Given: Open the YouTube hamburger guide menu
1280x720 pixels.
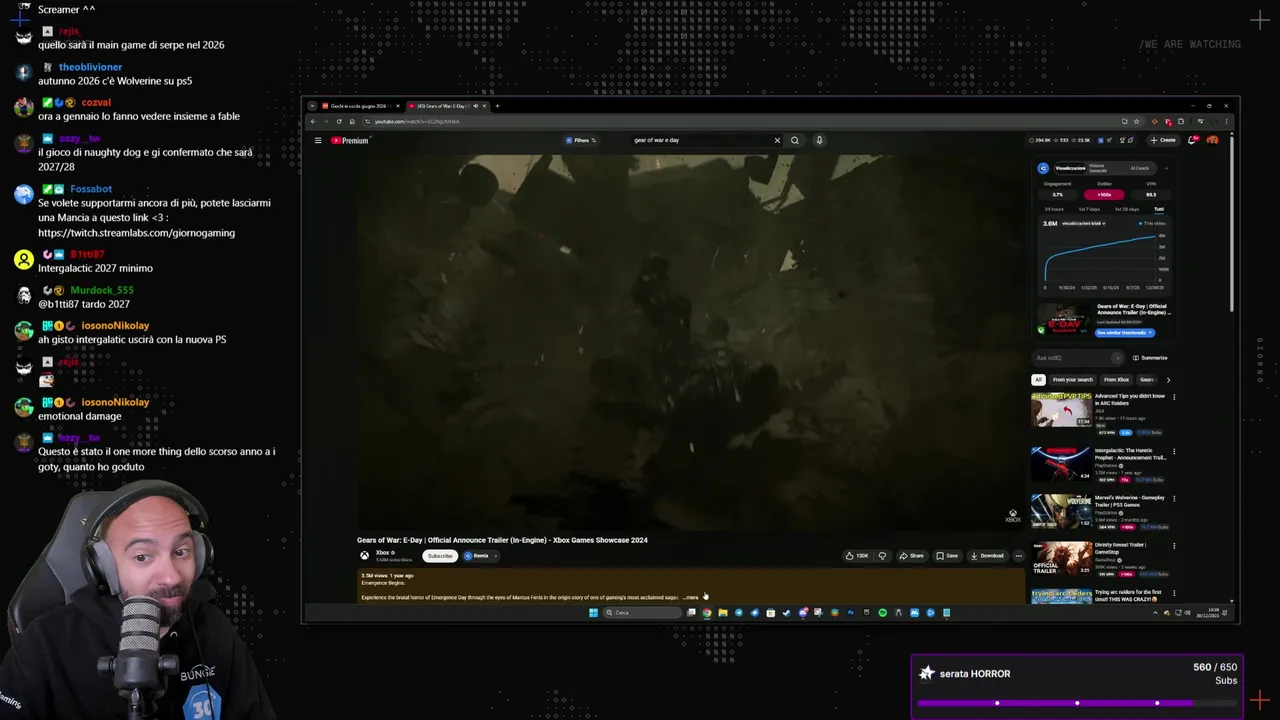Looking at the screenshot, I should [318, 140].
